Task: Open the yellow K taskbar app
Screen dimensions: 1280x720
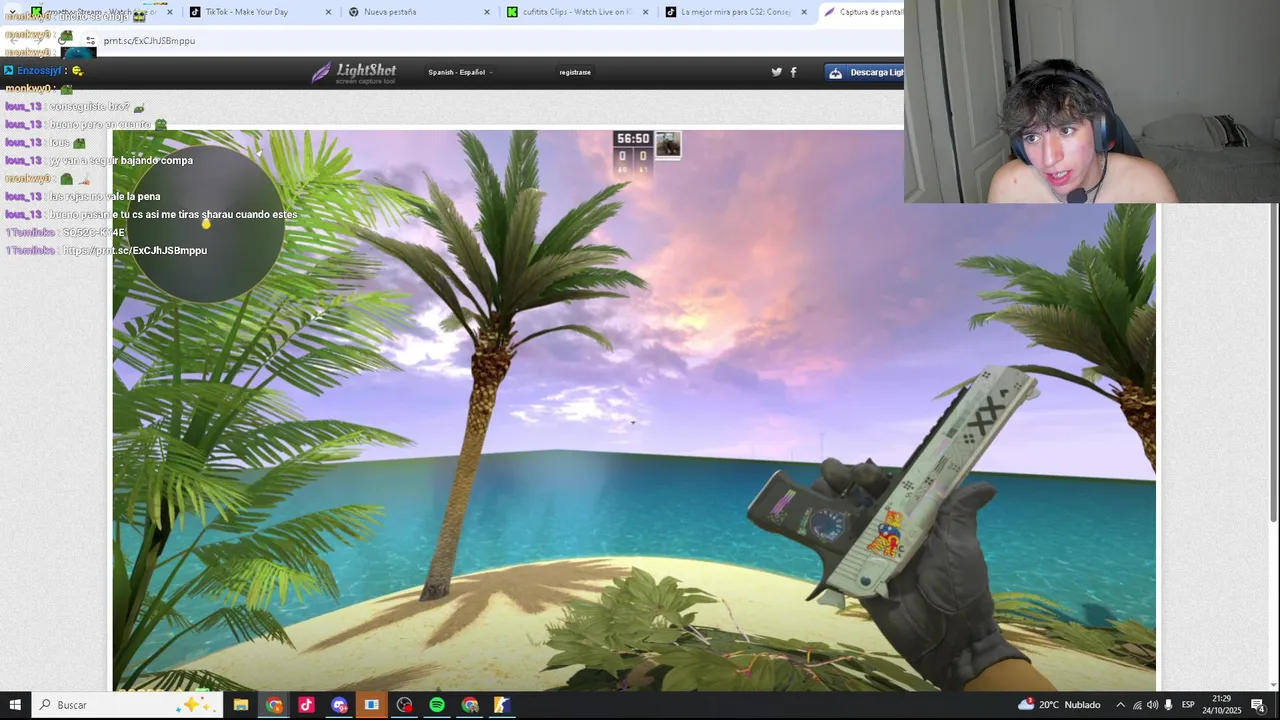Action: [x=502, y=705]
